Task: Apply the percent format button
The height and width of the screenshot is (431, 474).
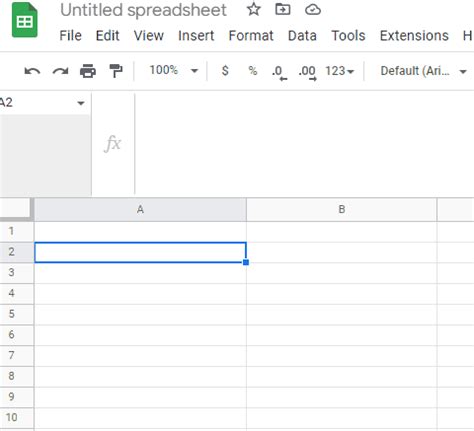Action: point(253,71)
